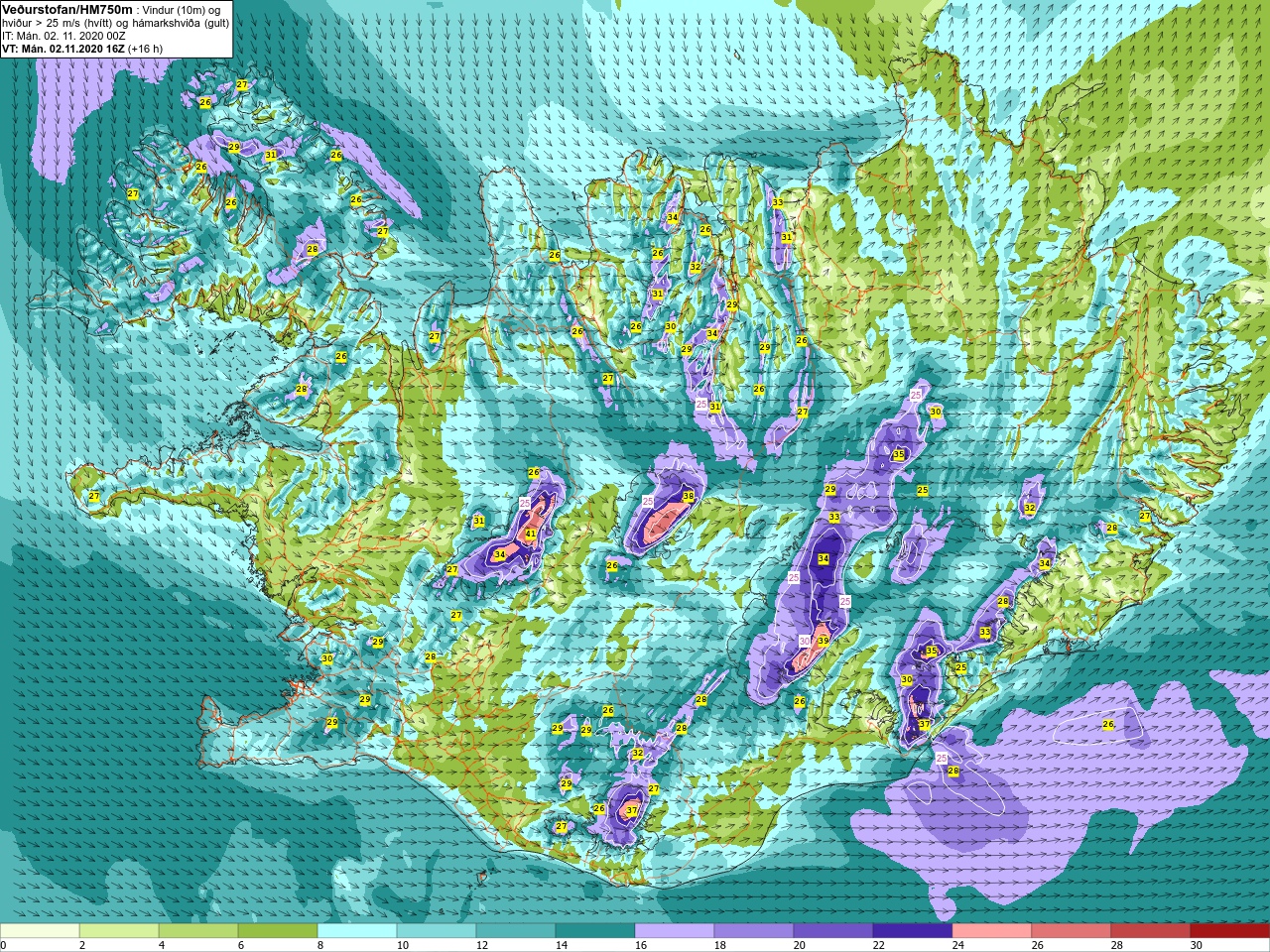
Task: Select the pale cyan 8–10 legend swatch
Action: [357, 931]
